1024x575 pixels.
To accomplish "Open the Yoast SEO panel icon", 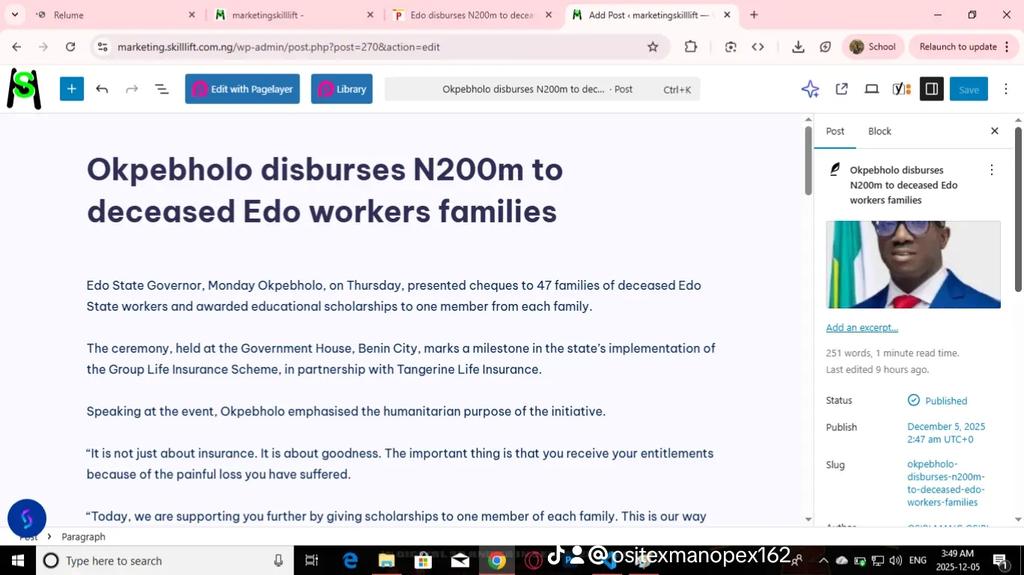I will coord(902,89).
